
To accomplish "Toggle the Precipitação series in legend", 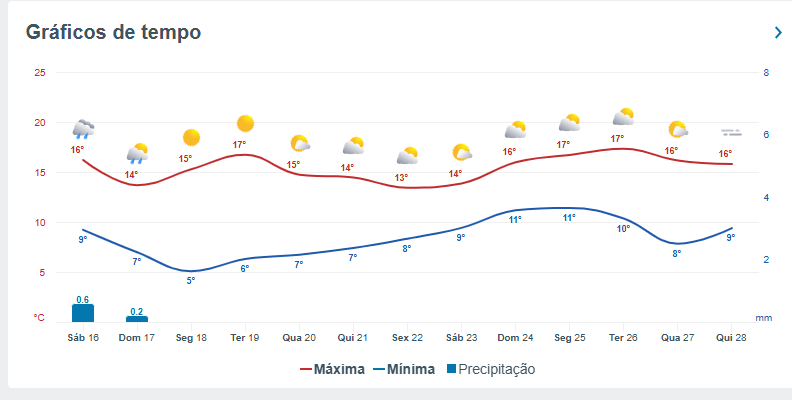I will point(491,369).
